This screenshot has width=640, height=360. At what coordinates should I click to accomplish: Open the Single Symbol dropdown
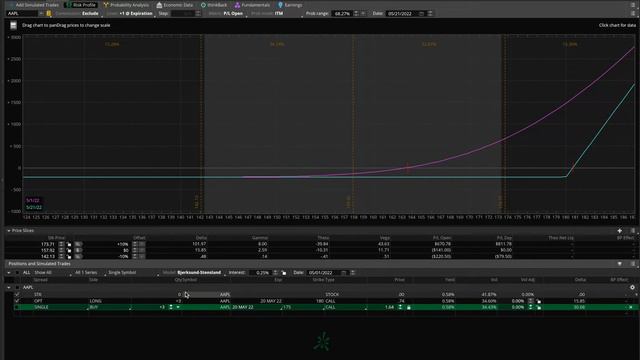coord(133,273)
